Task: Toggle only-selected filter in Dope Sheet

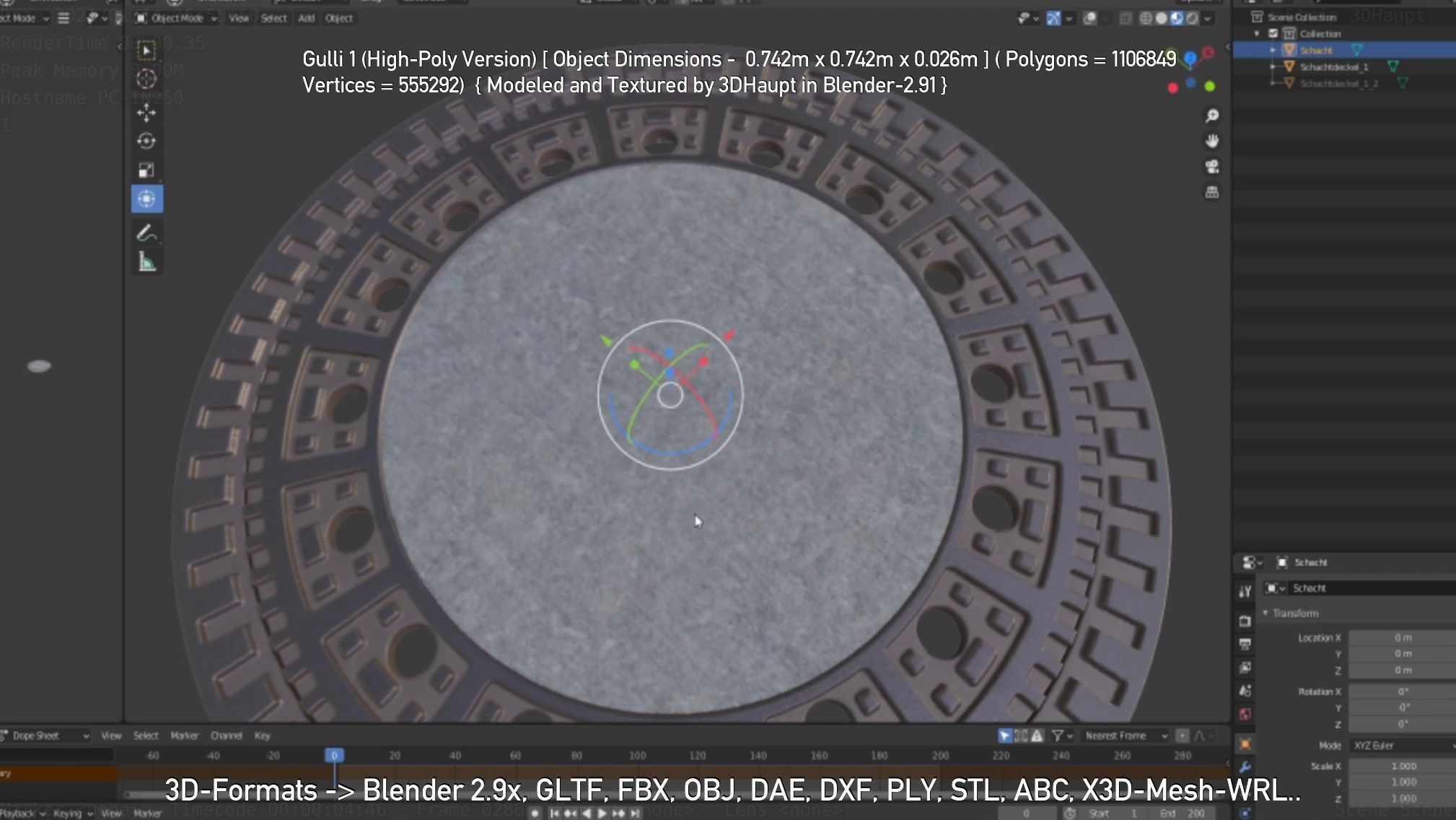Action: 1004,736
